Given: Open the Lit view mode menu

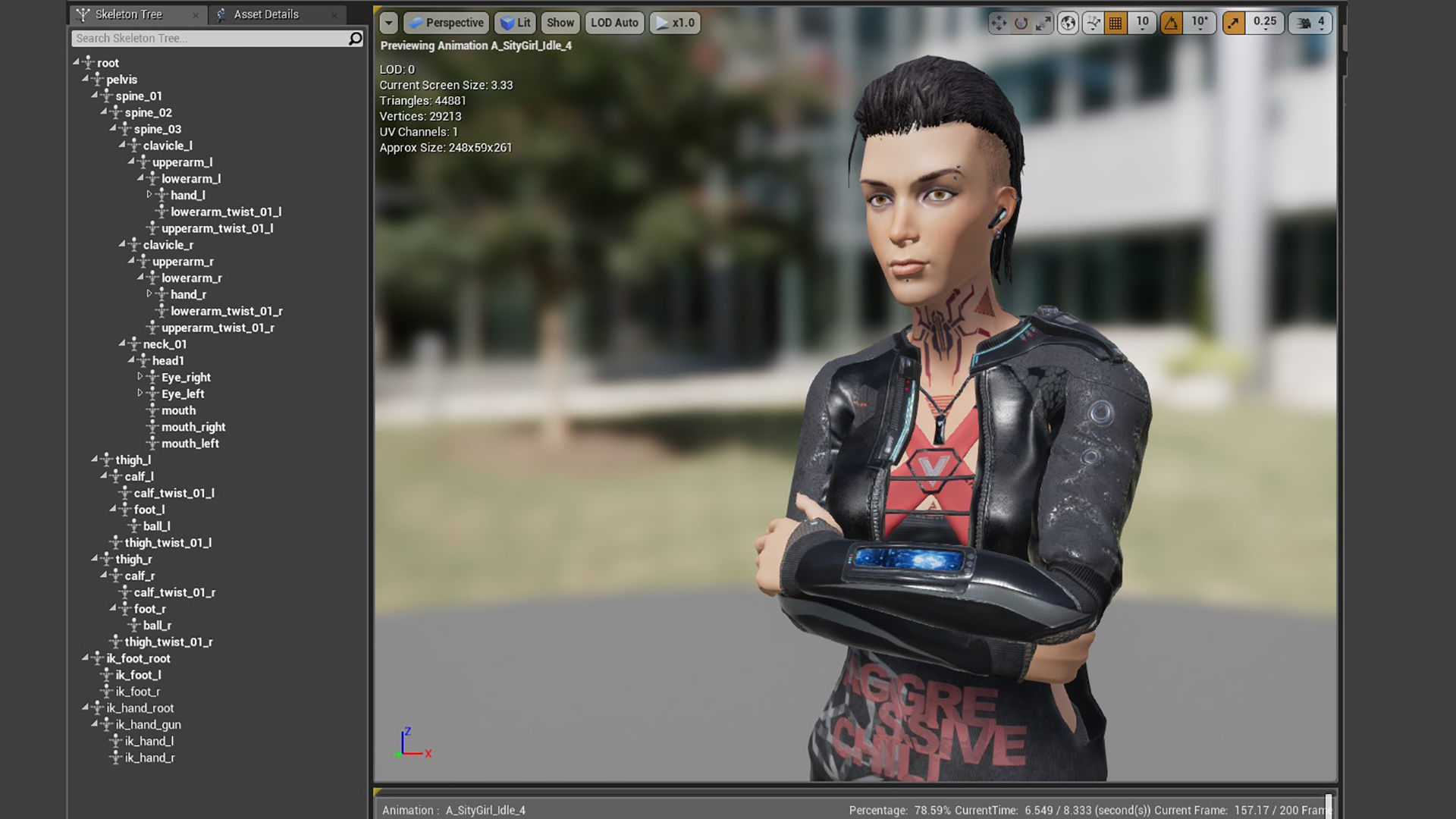Looking at the screenshot, I should pyautogui.click(x=515, y=23).
